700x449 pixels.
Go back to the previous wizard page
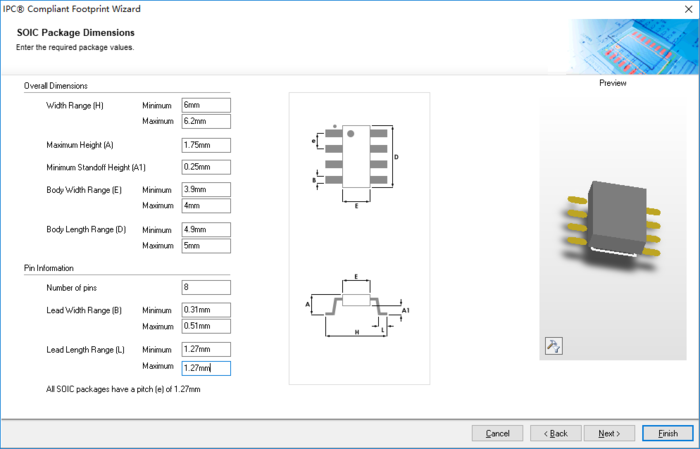coord(555,433)
